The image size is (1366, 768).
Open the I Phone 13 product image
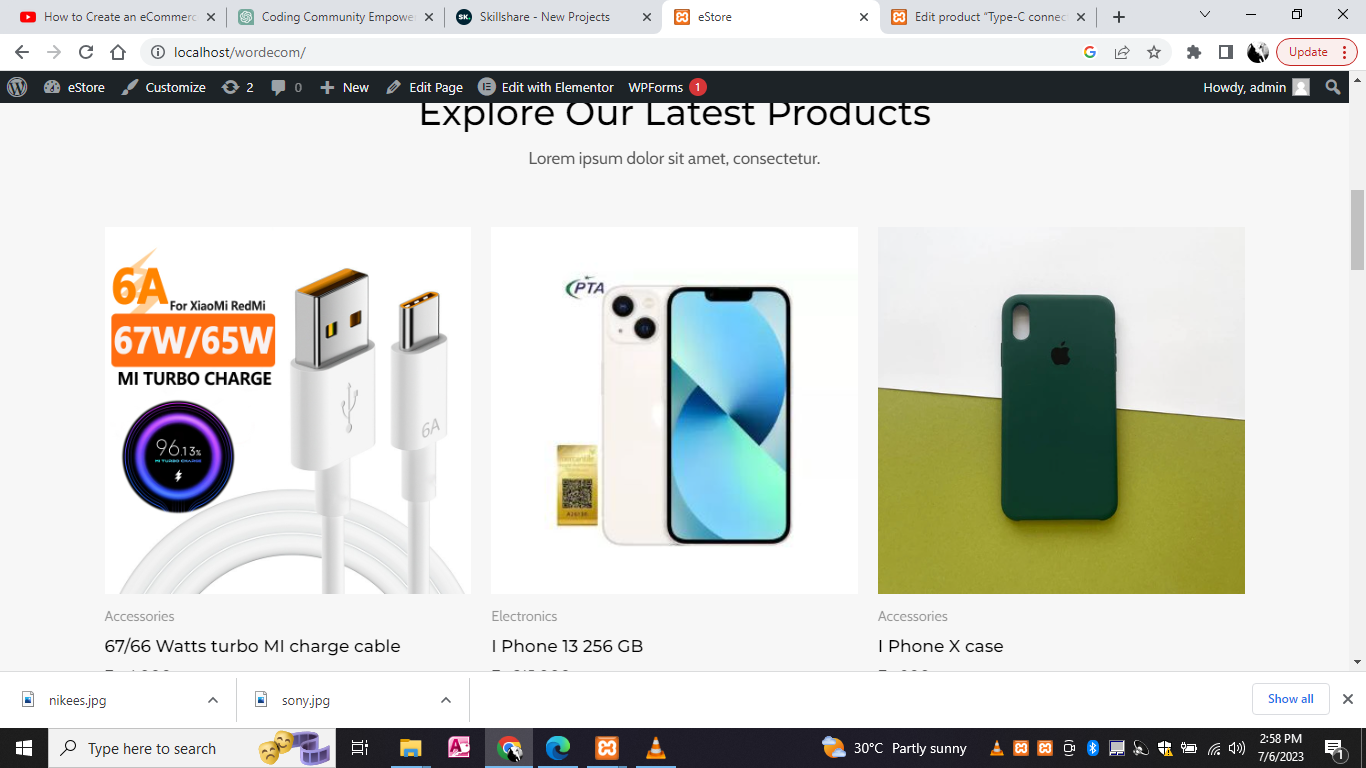pos(674,410)
